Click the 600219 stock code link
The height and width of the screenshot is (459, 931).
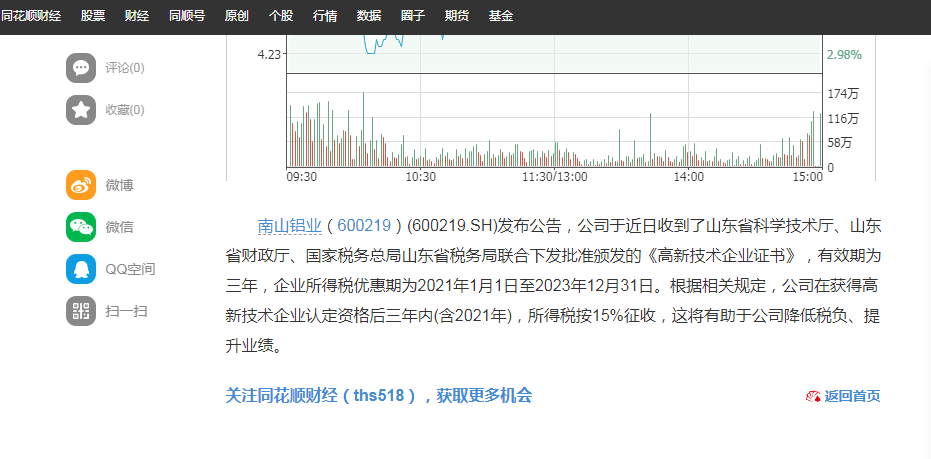pos(363,225)
